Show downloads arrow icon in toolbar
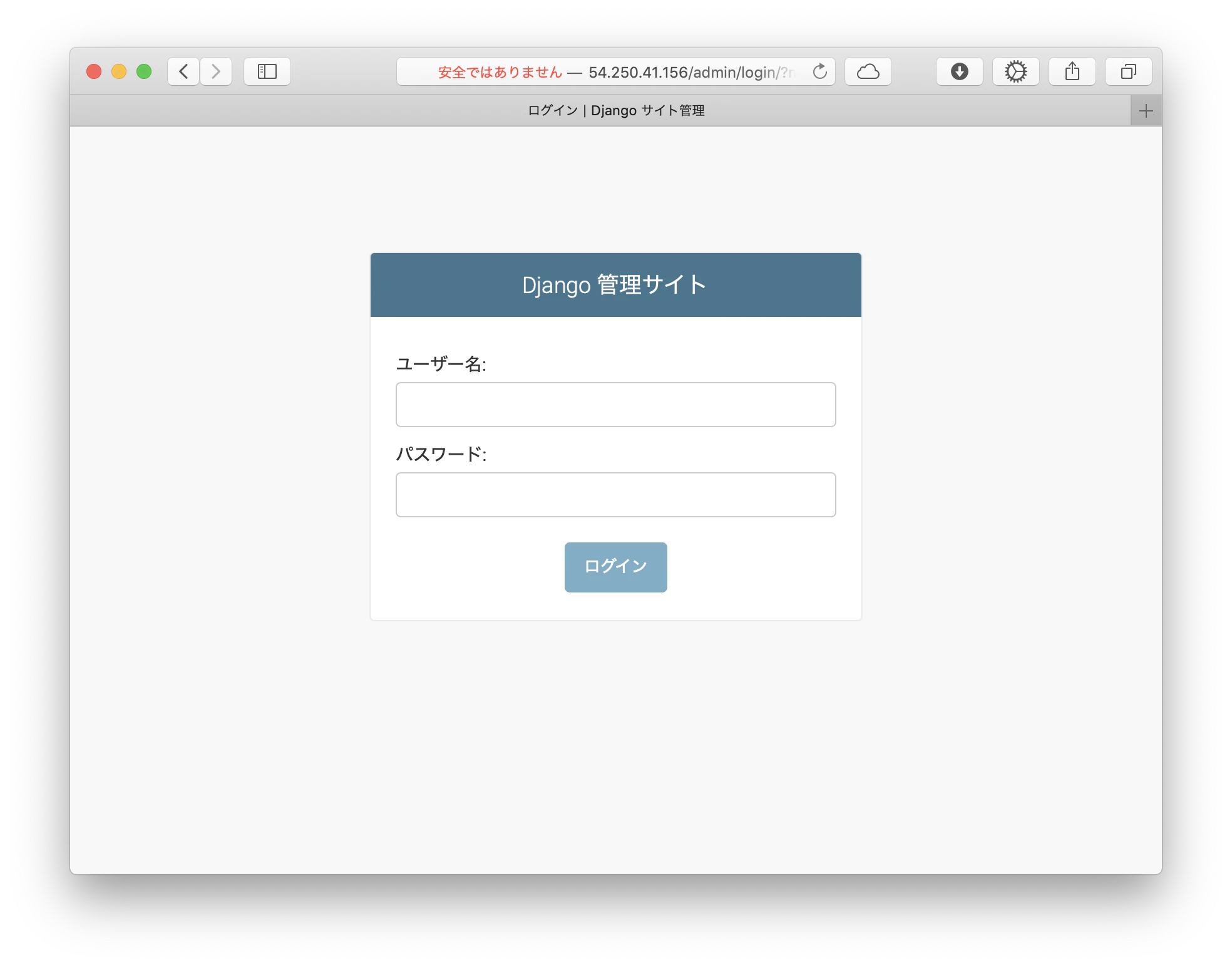 tap(960, 71)
